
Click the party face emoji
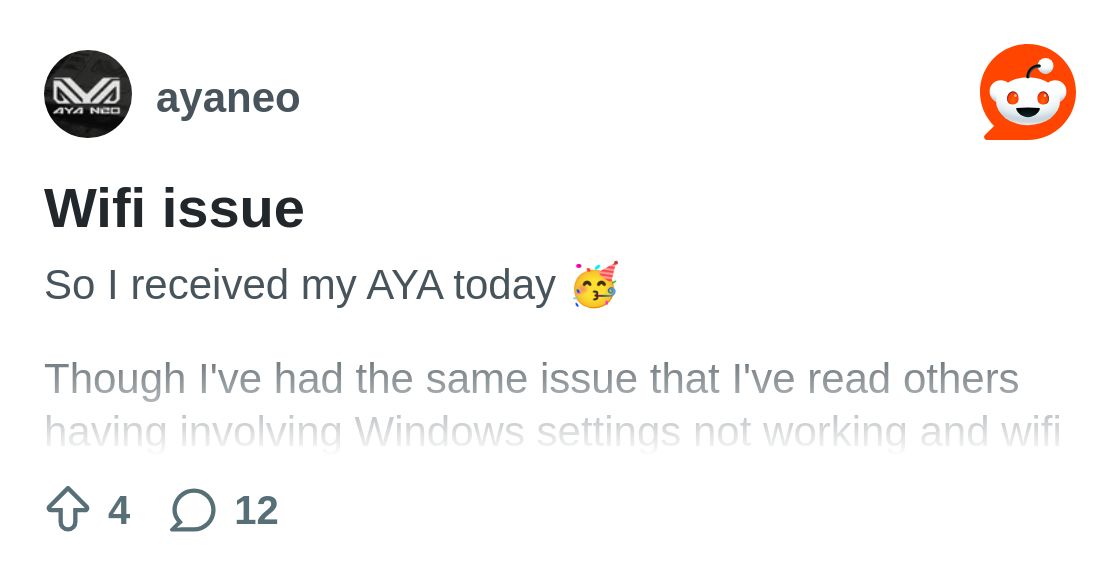[x=595, y=285]
